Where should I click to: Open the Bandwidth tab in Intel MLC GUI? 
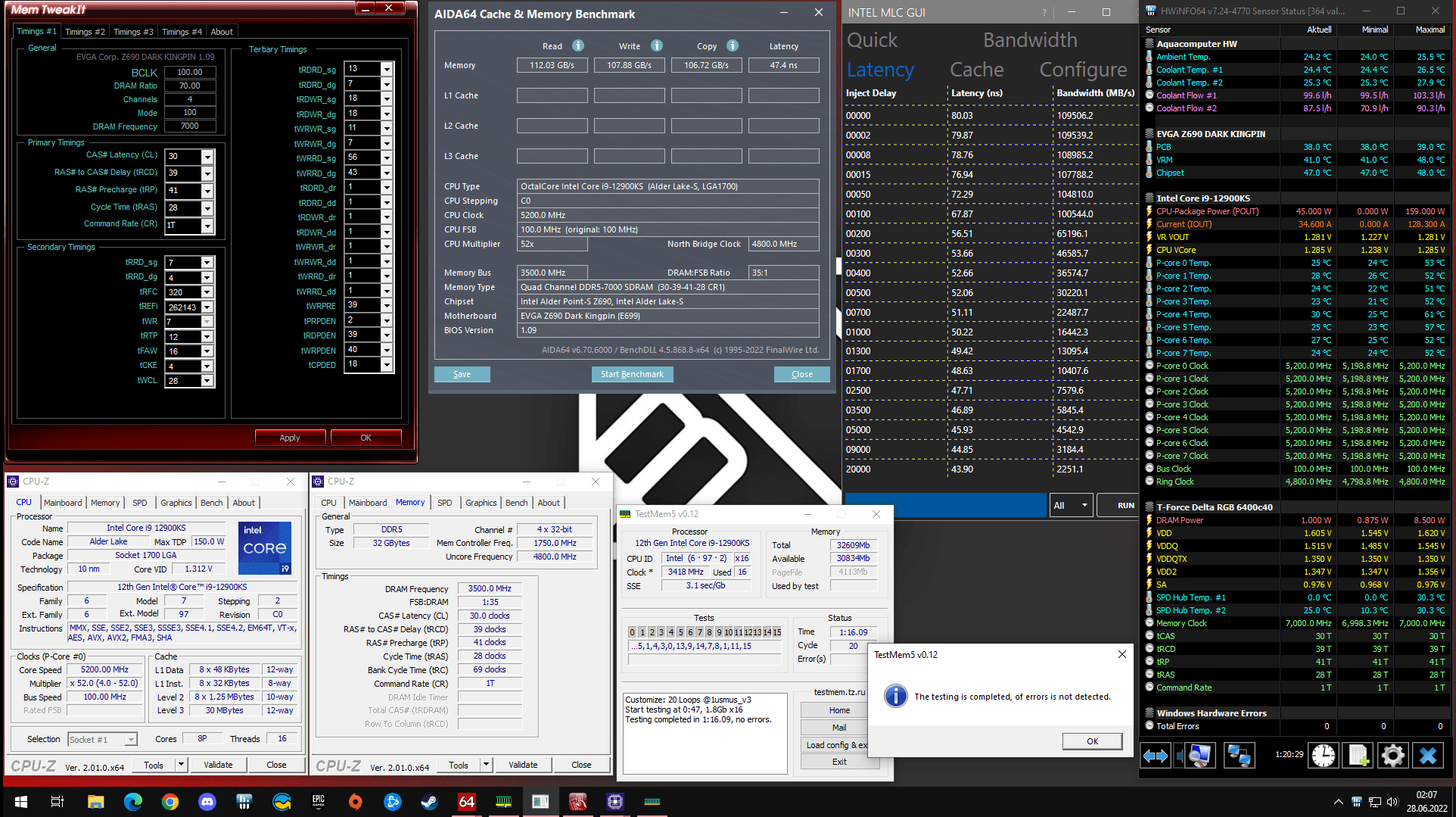[1030, 40]
